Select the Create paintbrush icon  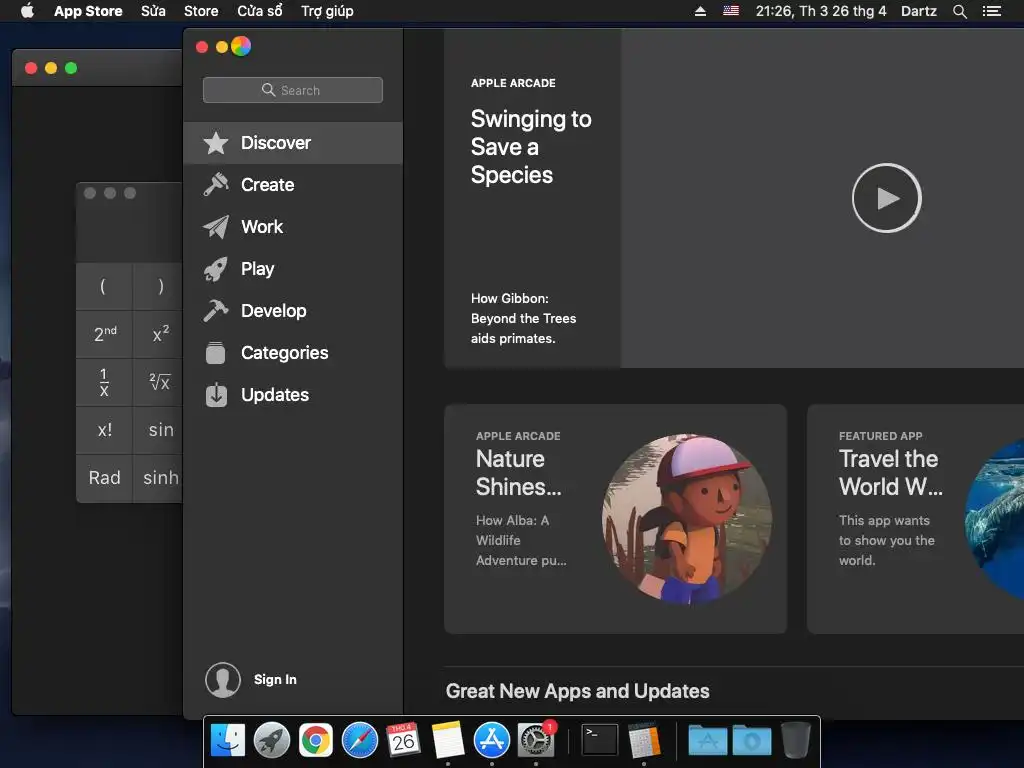(216, 185)
